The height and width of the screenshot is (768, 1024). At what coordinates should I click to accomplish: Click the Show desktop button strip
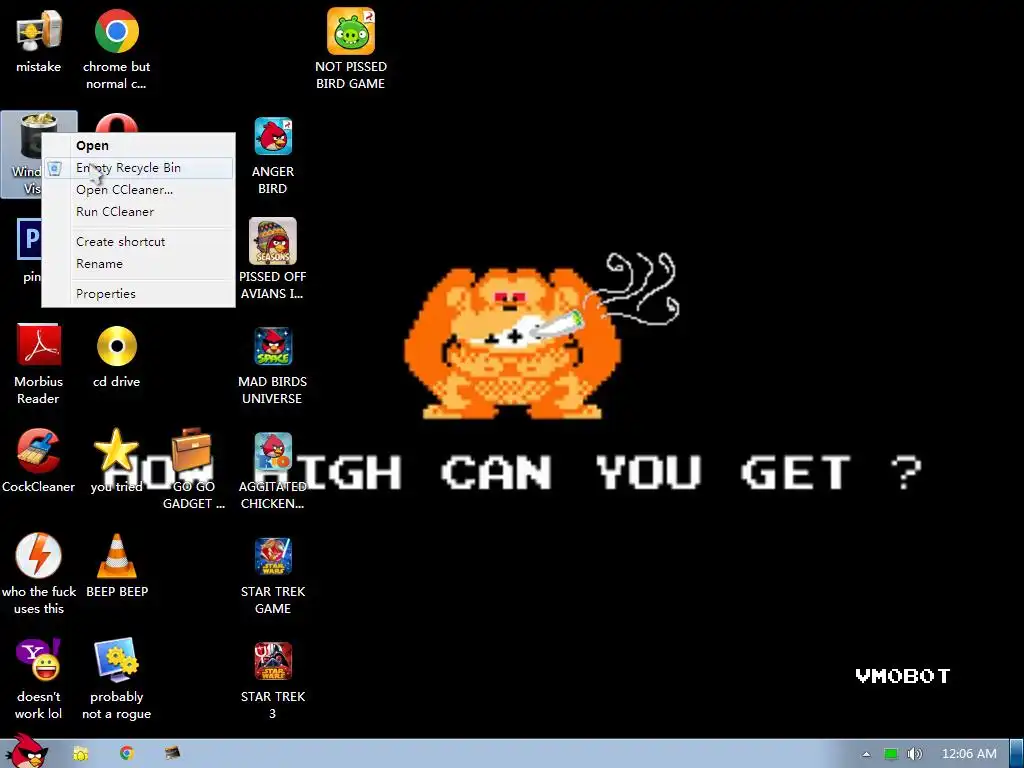[x=1017, y=754]
